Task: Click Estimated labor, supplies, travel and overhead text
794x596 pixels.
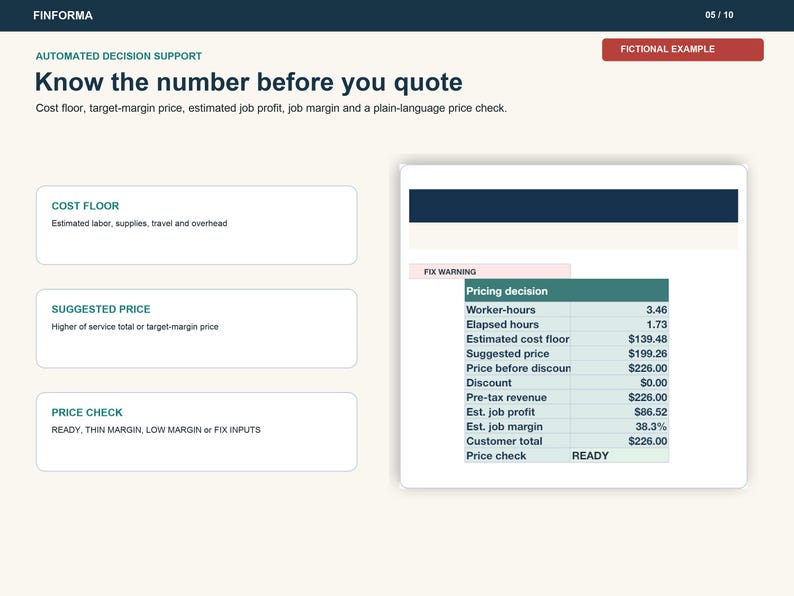Action: [x=139, y=223]
